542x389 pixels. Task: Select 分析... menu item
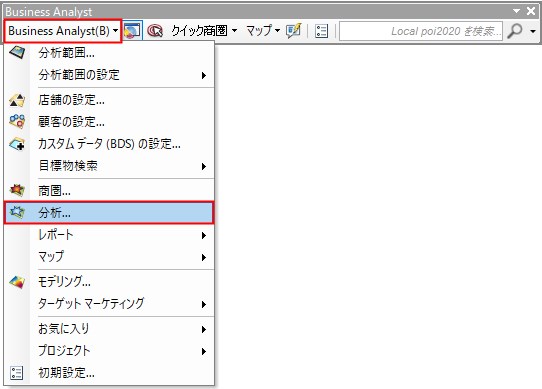[x=109, y=213]
